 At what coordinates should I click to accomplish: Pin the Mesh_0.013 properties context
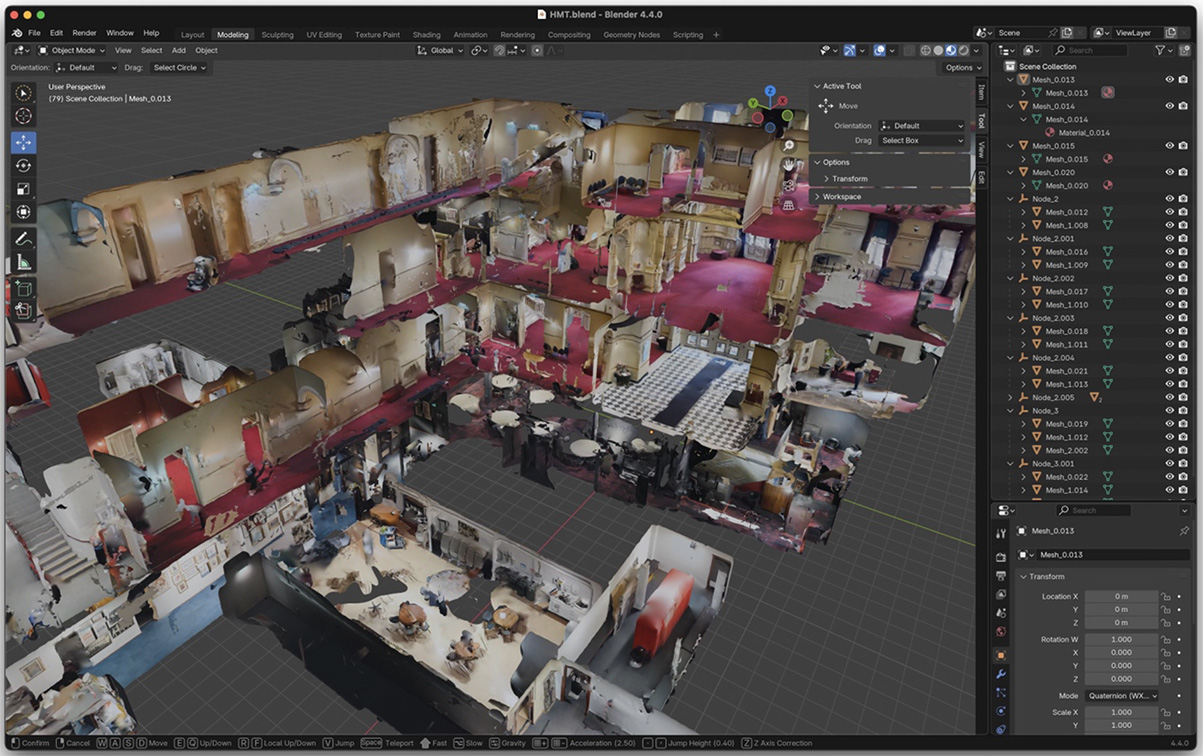click(1184, 531)
